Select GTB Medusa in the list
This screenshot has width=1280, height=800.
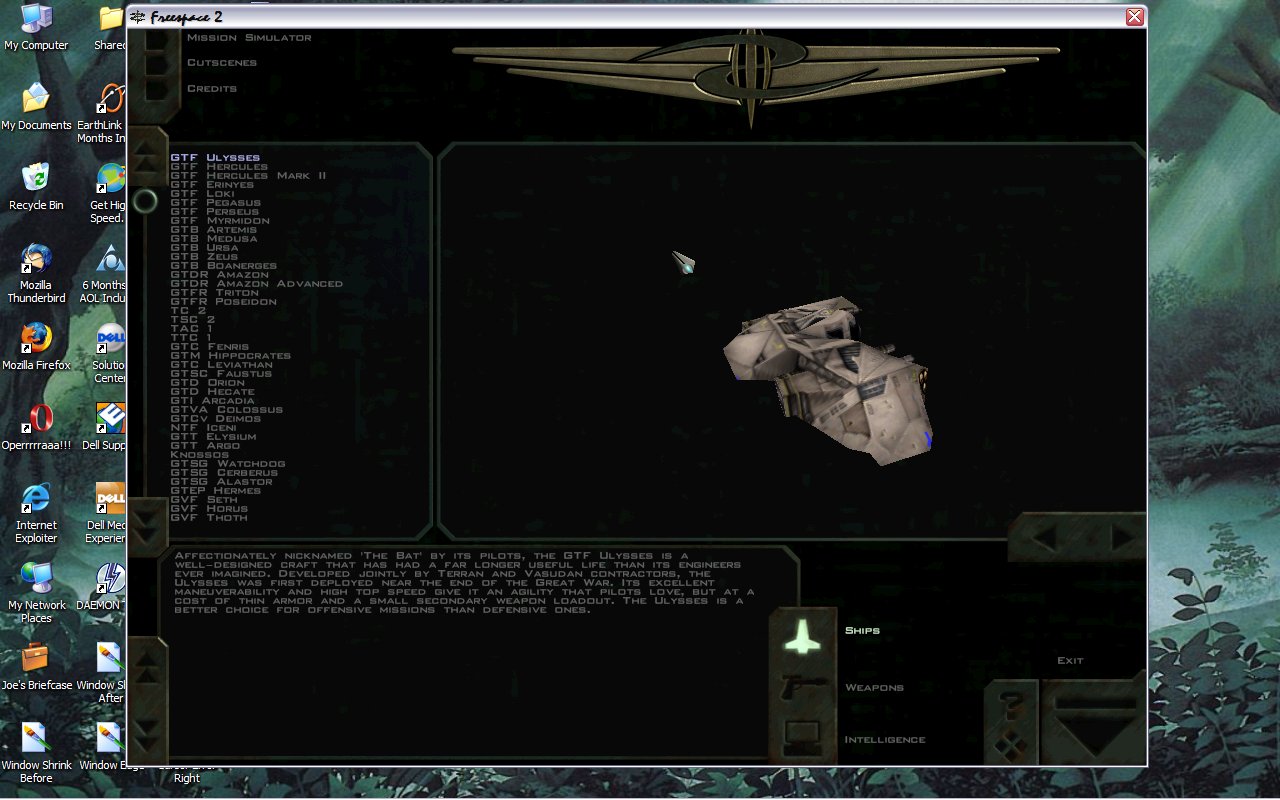tap(214, 239)
